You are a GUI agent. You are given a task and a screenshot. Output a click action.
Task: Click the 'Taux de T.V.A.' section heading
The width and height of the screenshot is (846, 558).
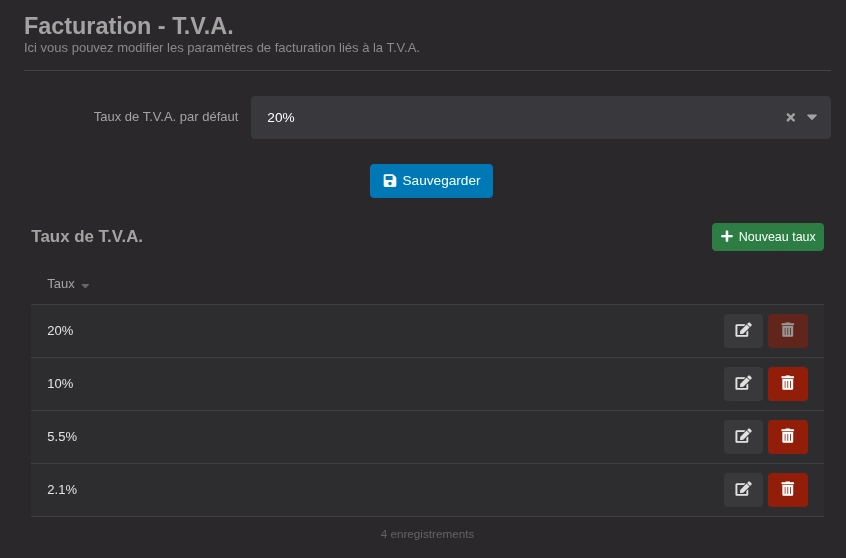(x=87, y=236)
